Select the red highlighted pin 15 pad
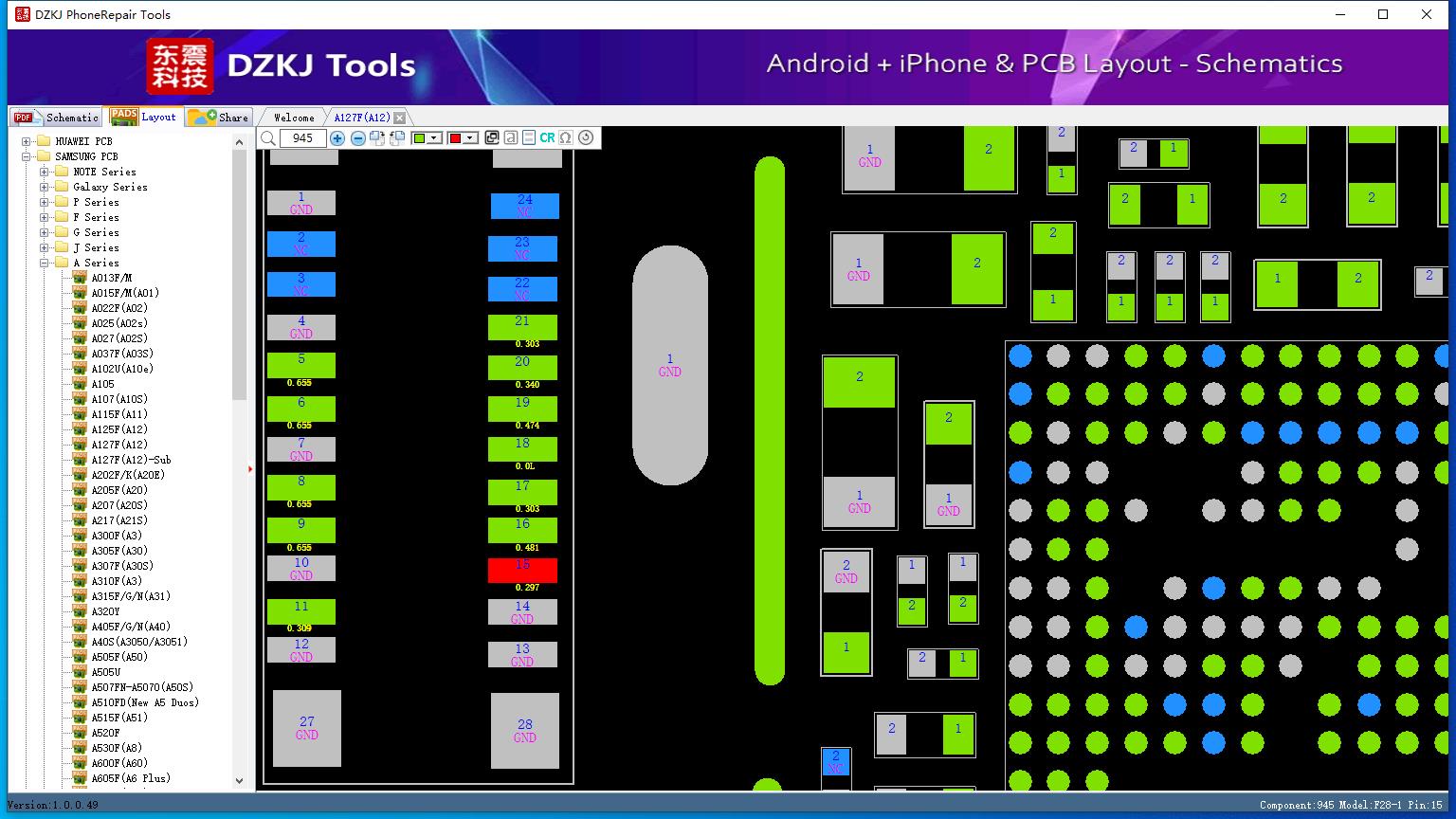1456x819 pixels. click(x=522, y=570)
